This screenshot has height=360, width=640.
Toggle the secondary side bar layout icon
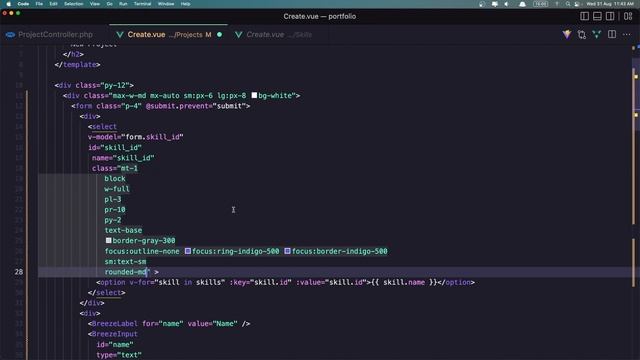pos(610,16)
